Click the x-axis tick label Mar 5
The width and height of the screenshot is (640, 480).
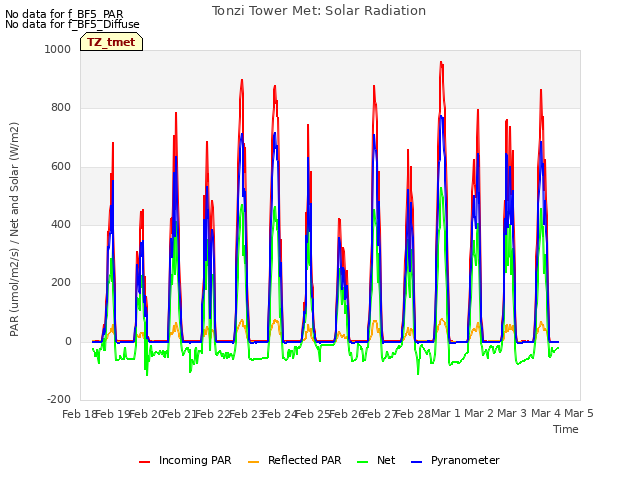click(x=579, y=413)
